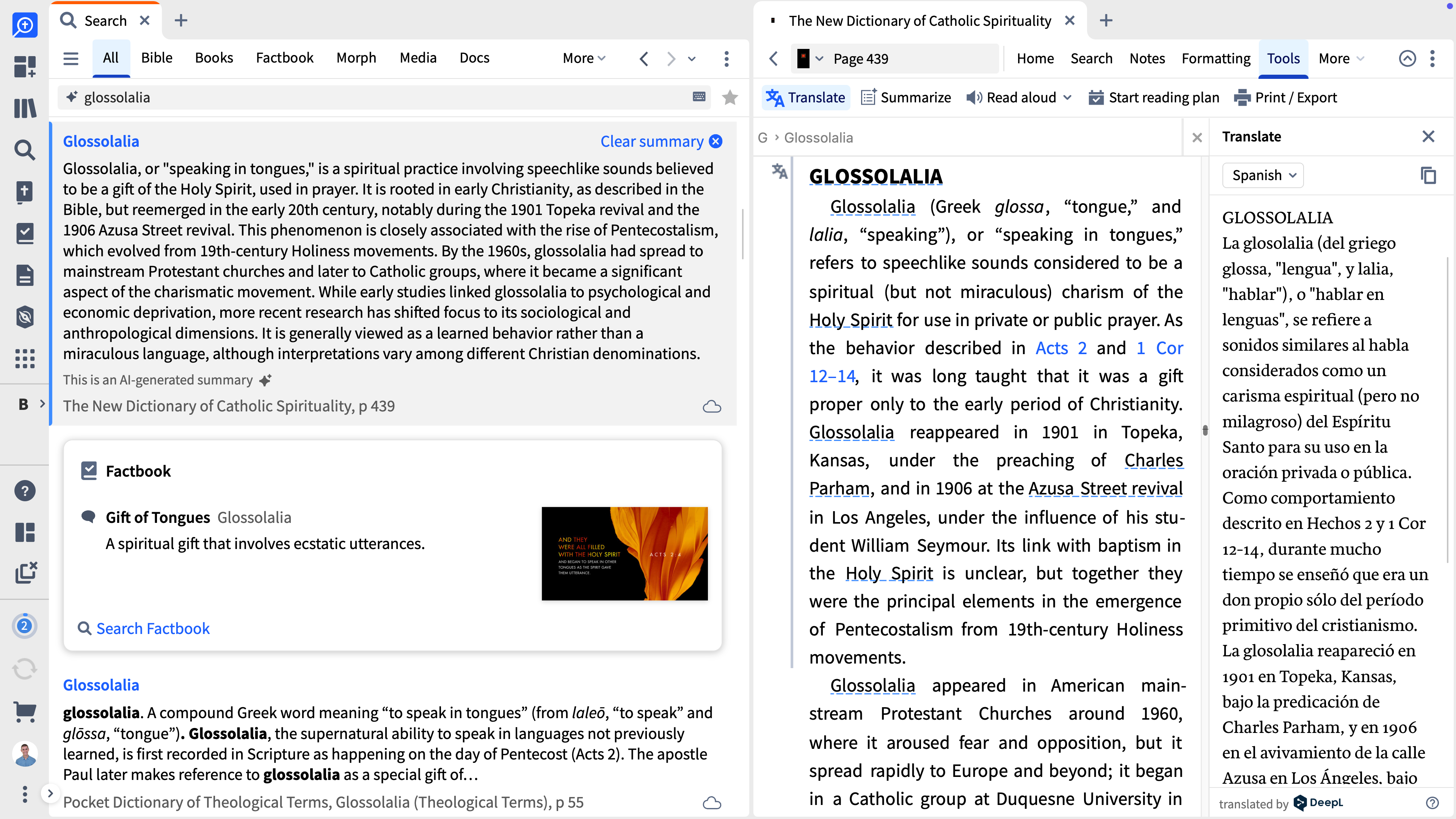
Task: Click the keyboard icon in search field
Action: [x=699, y=97]
